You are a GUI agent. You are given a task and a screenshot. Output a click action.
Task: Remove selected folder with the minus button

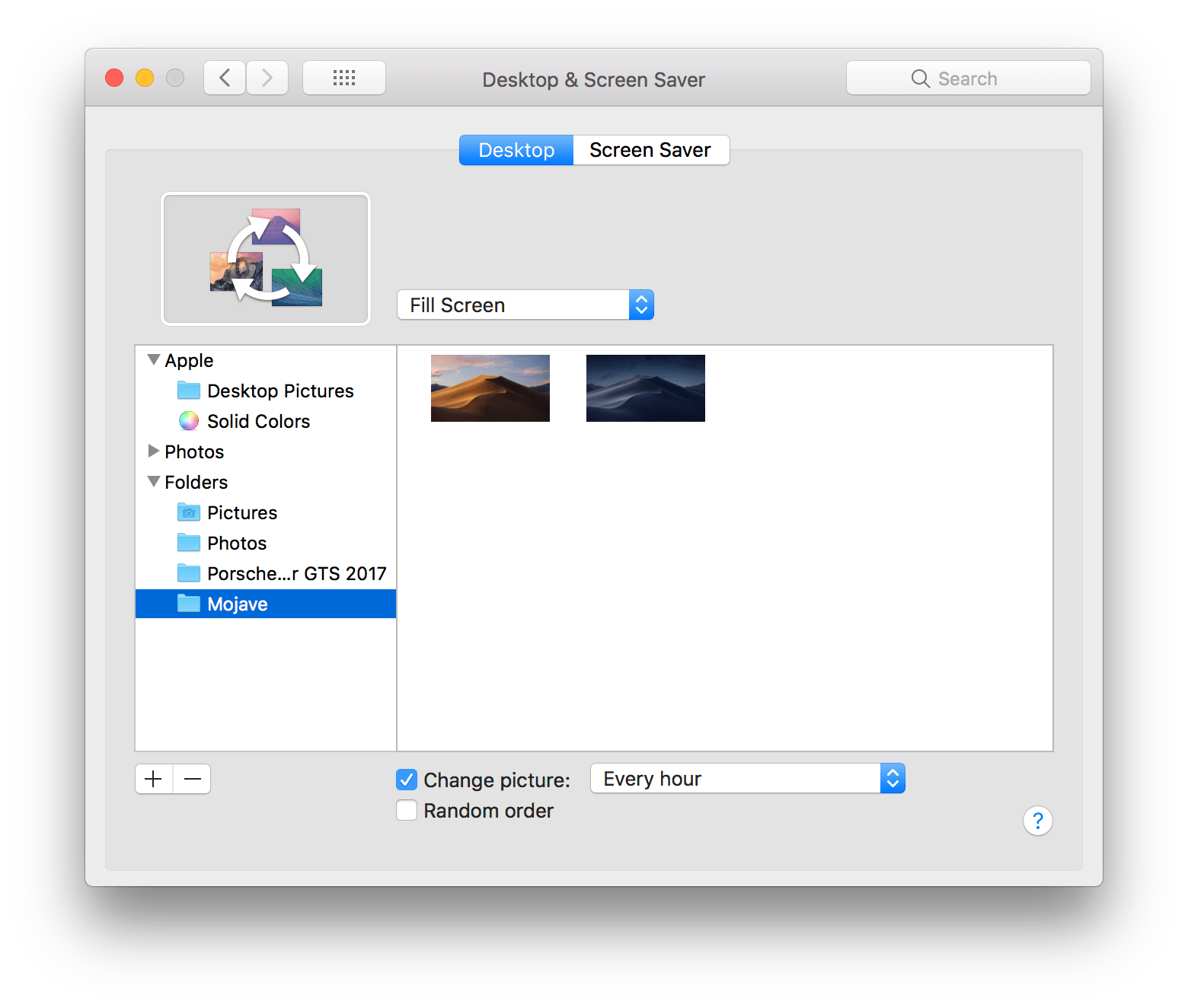pos(193,779)
